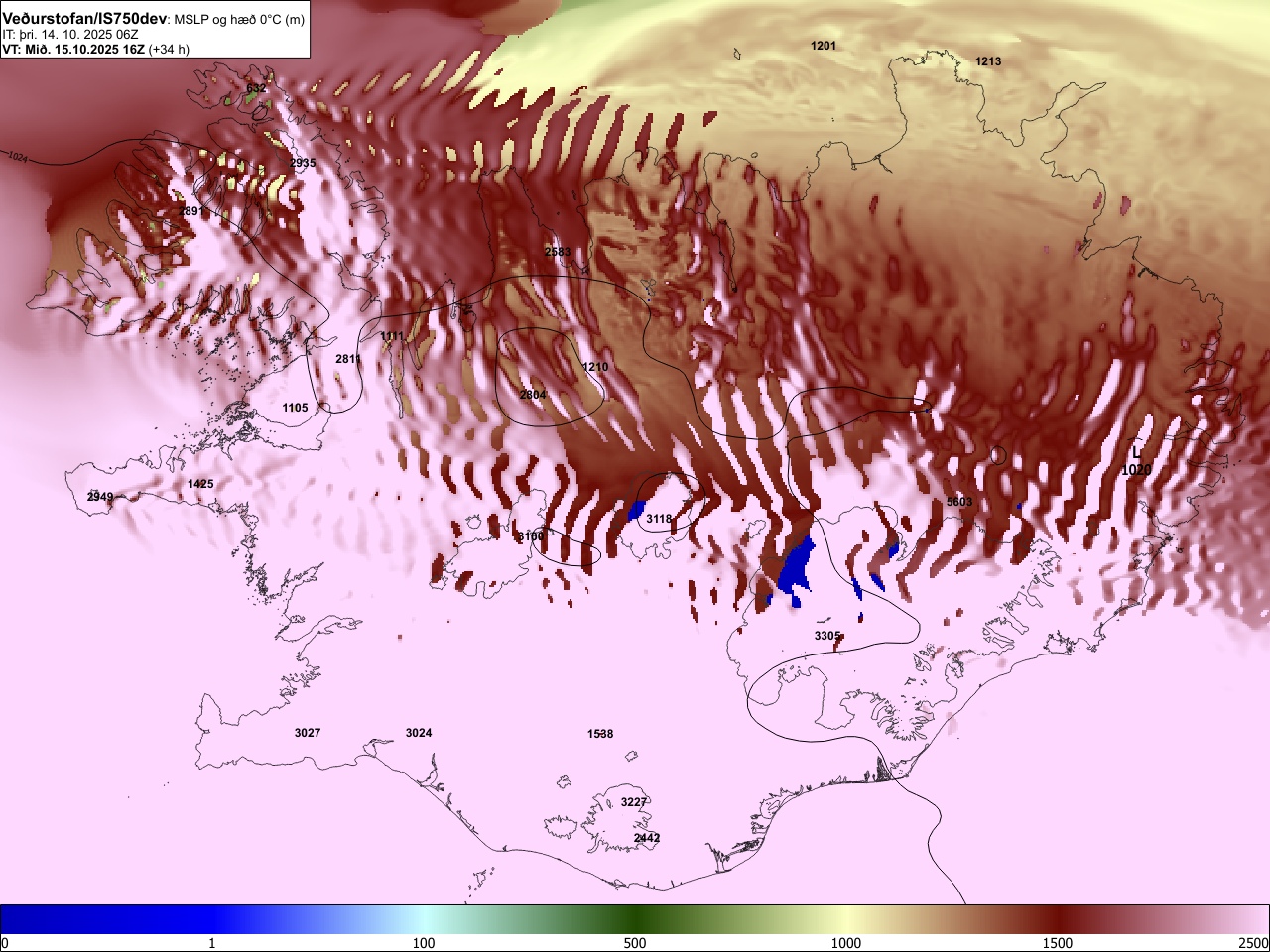
Task: Click the 632 value label
Action: 256,88
